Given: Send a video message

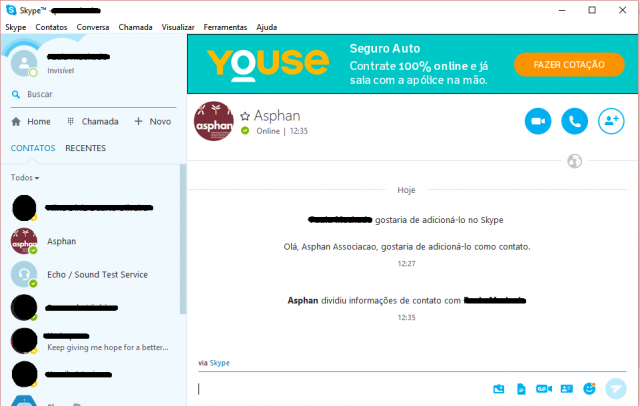Looking at the screenshot, I should coord(544,389).
